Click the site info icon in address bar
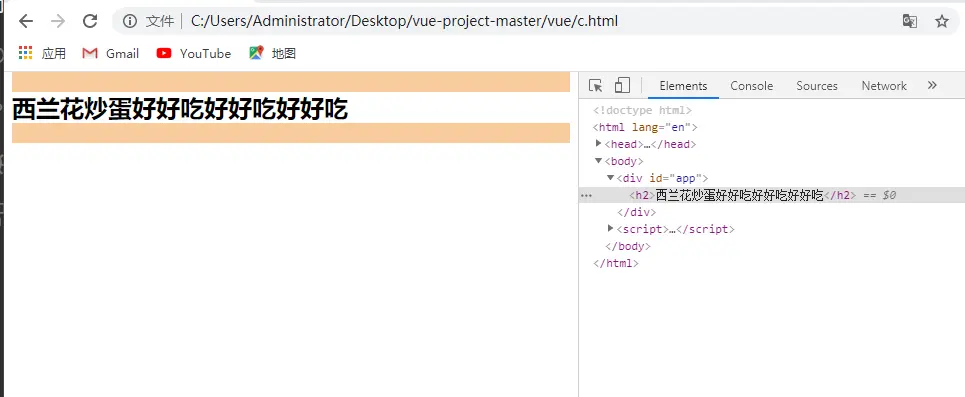965x397 pixels. (129, 22)
